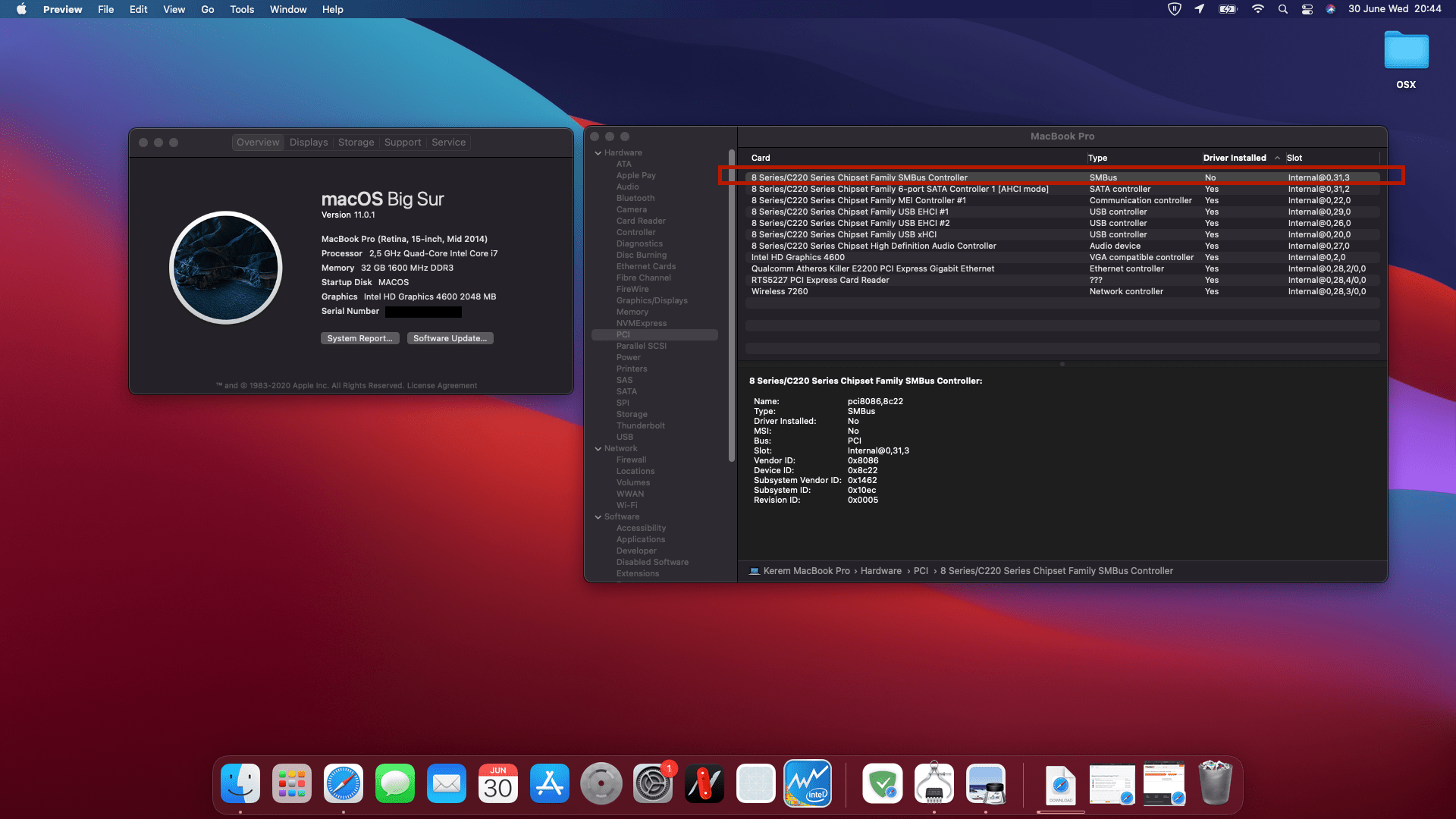Launch Safari from the dock

coord(344,784)
